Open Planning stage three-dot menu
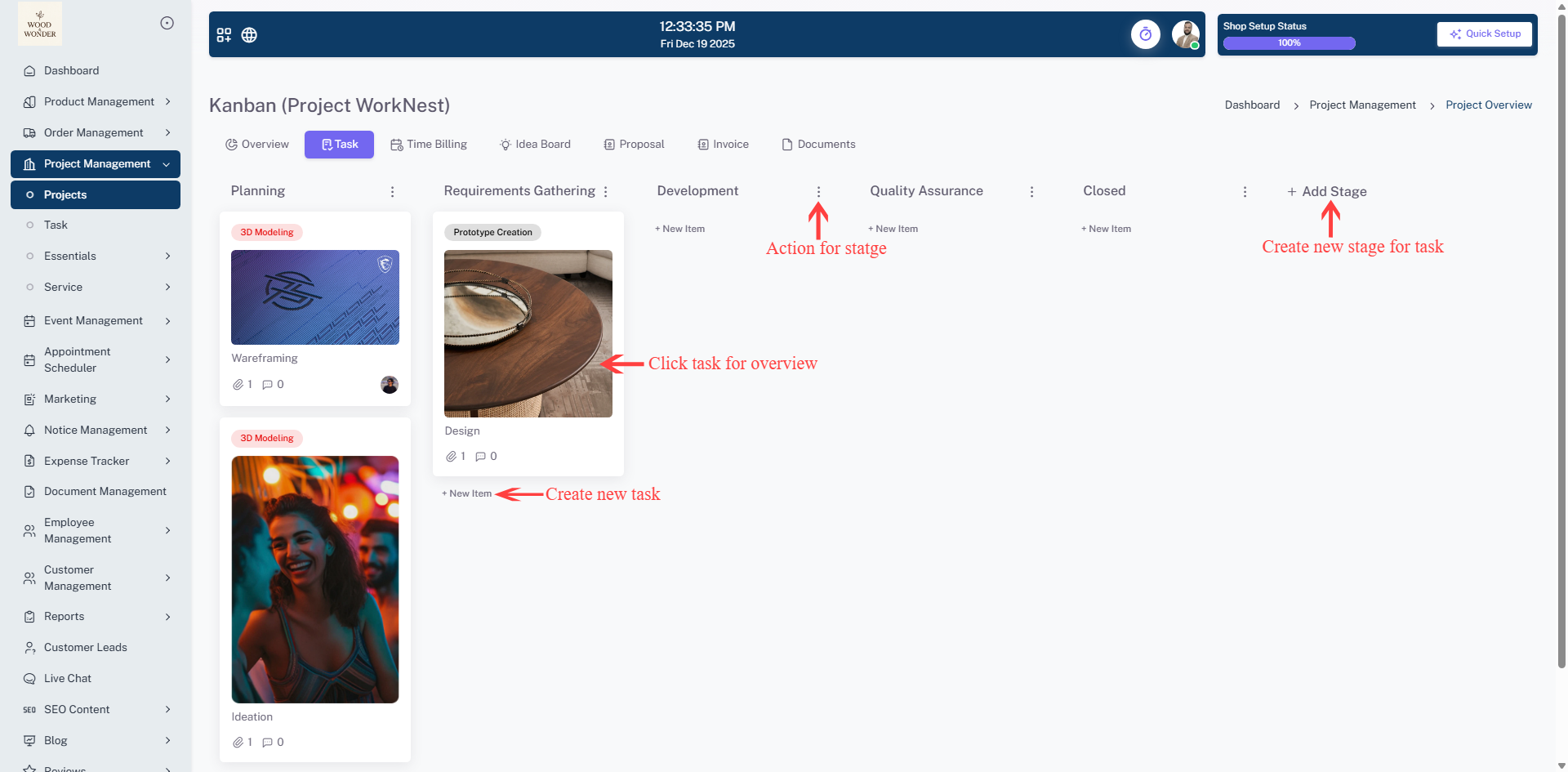1568x772 pixels. 392,192
